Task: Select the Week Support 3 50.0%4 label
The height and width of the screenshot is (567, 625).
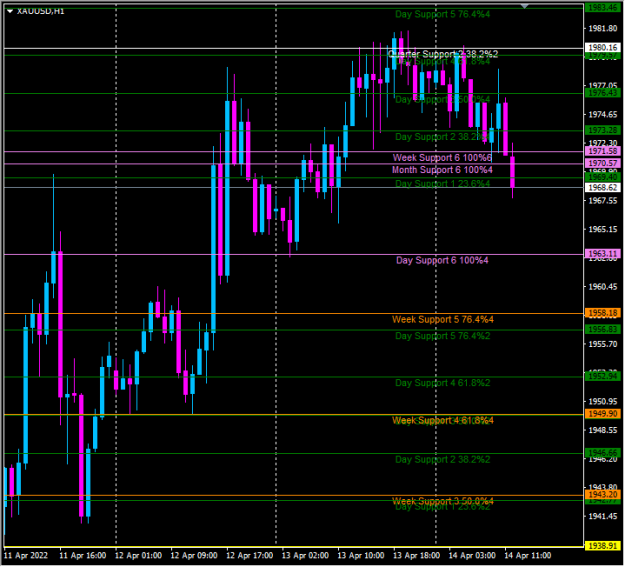Action: (442, 501)
